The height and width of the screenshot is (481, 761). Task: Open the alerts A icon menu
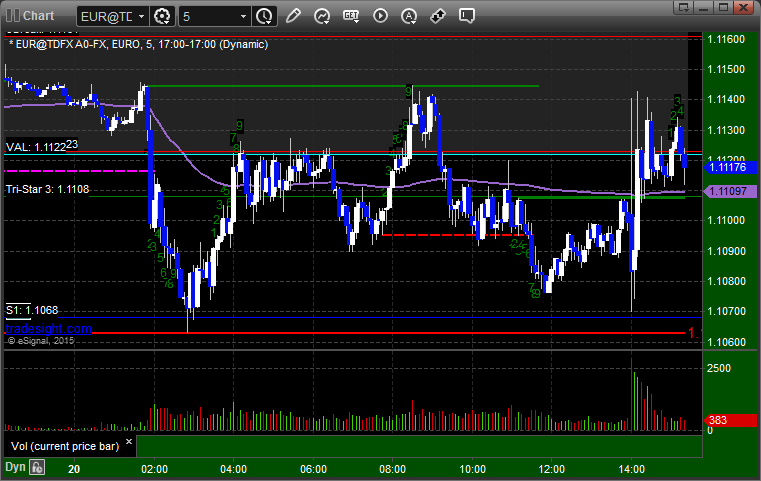[x=409, y=16]
